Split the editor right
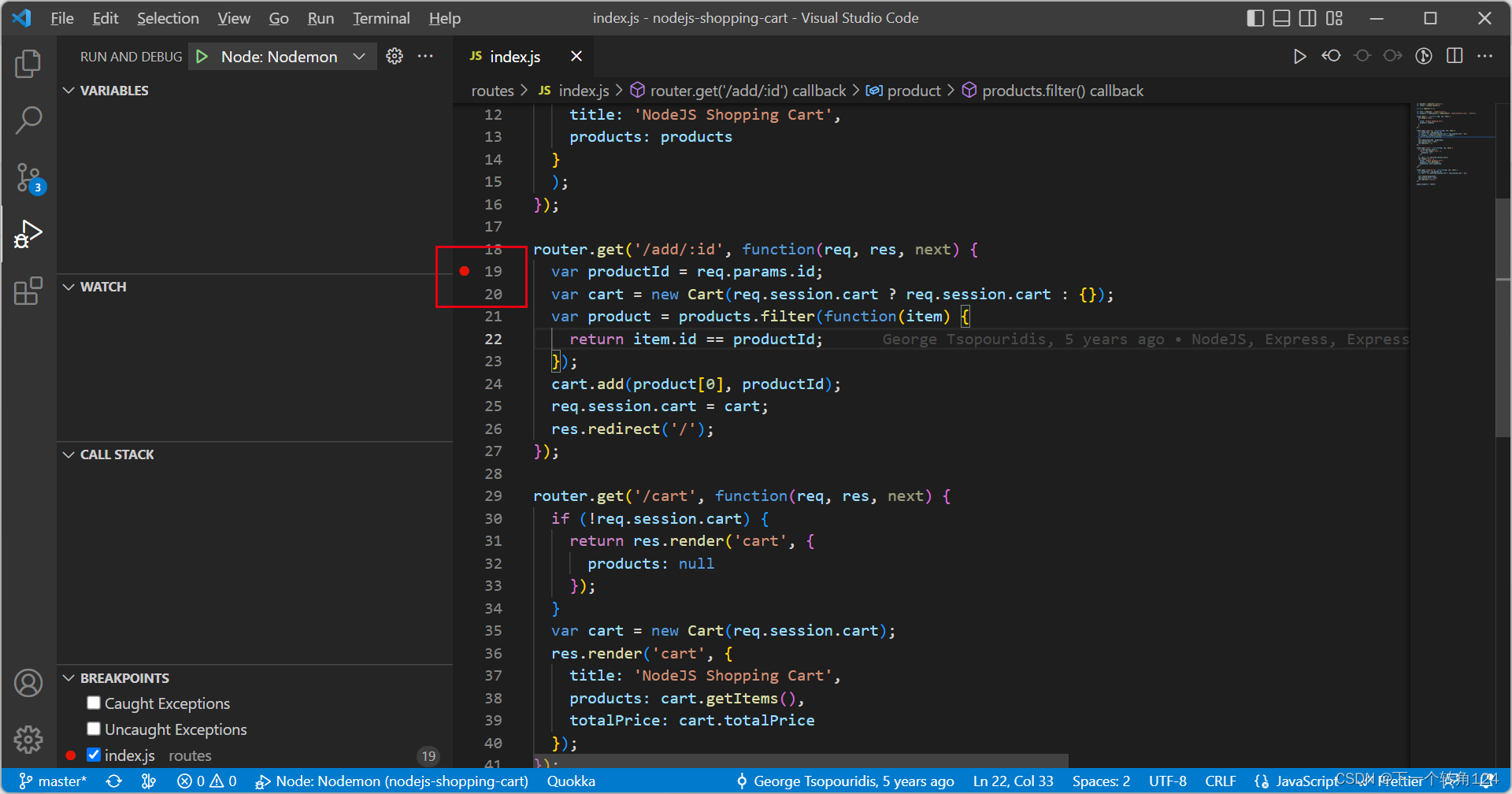 (1455, 56)
